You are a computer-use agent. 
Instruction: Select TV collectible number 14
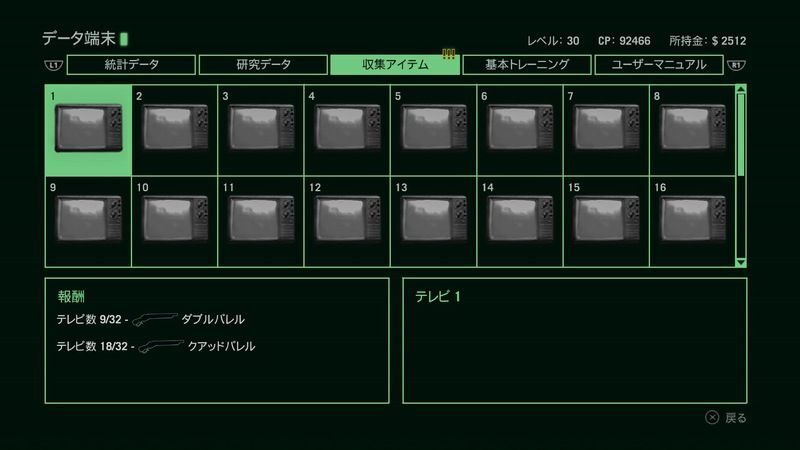[520, 222]
